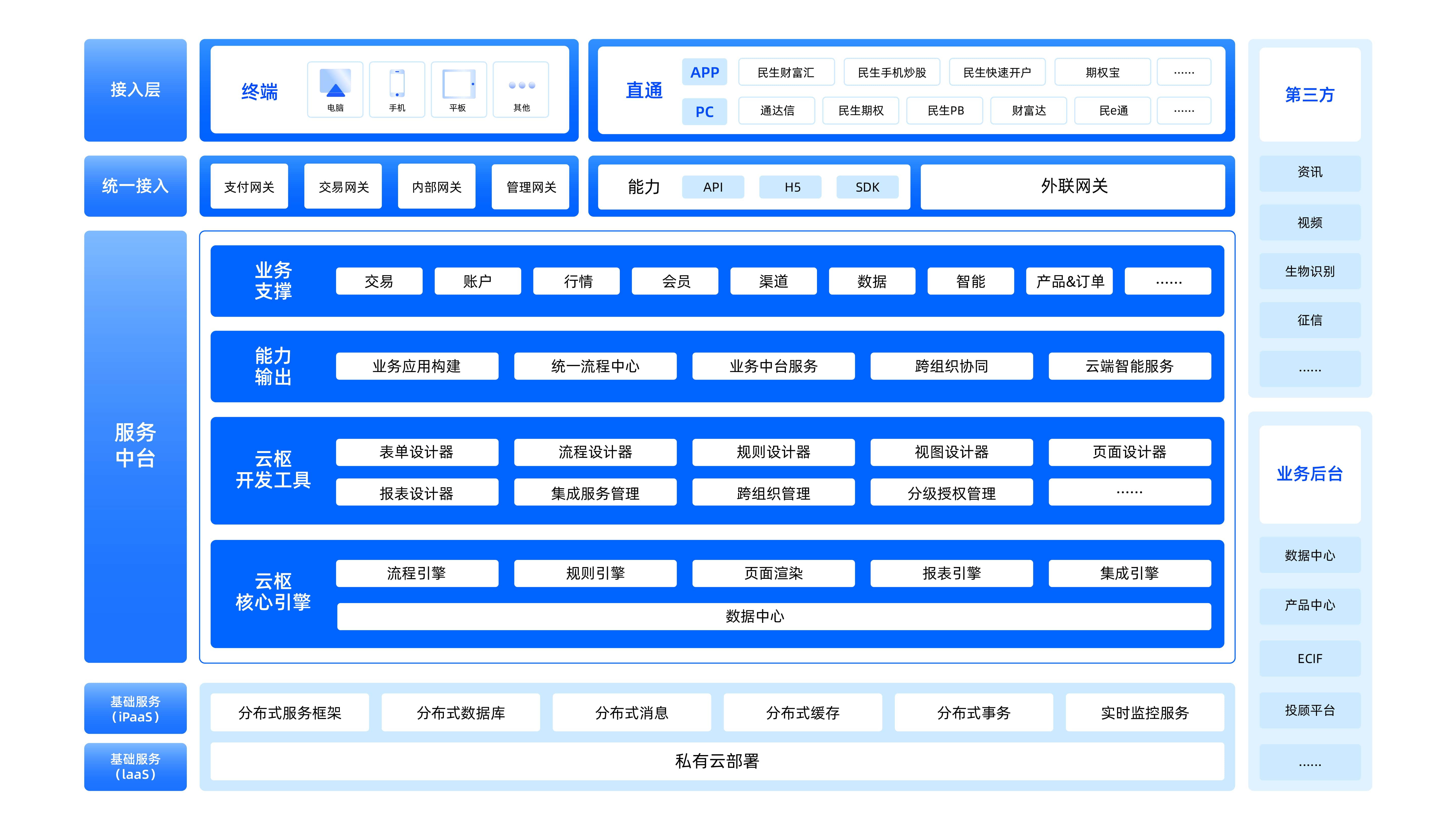
Task: Click 会员 in 业务支撑 row
Action: coord(675,281)
